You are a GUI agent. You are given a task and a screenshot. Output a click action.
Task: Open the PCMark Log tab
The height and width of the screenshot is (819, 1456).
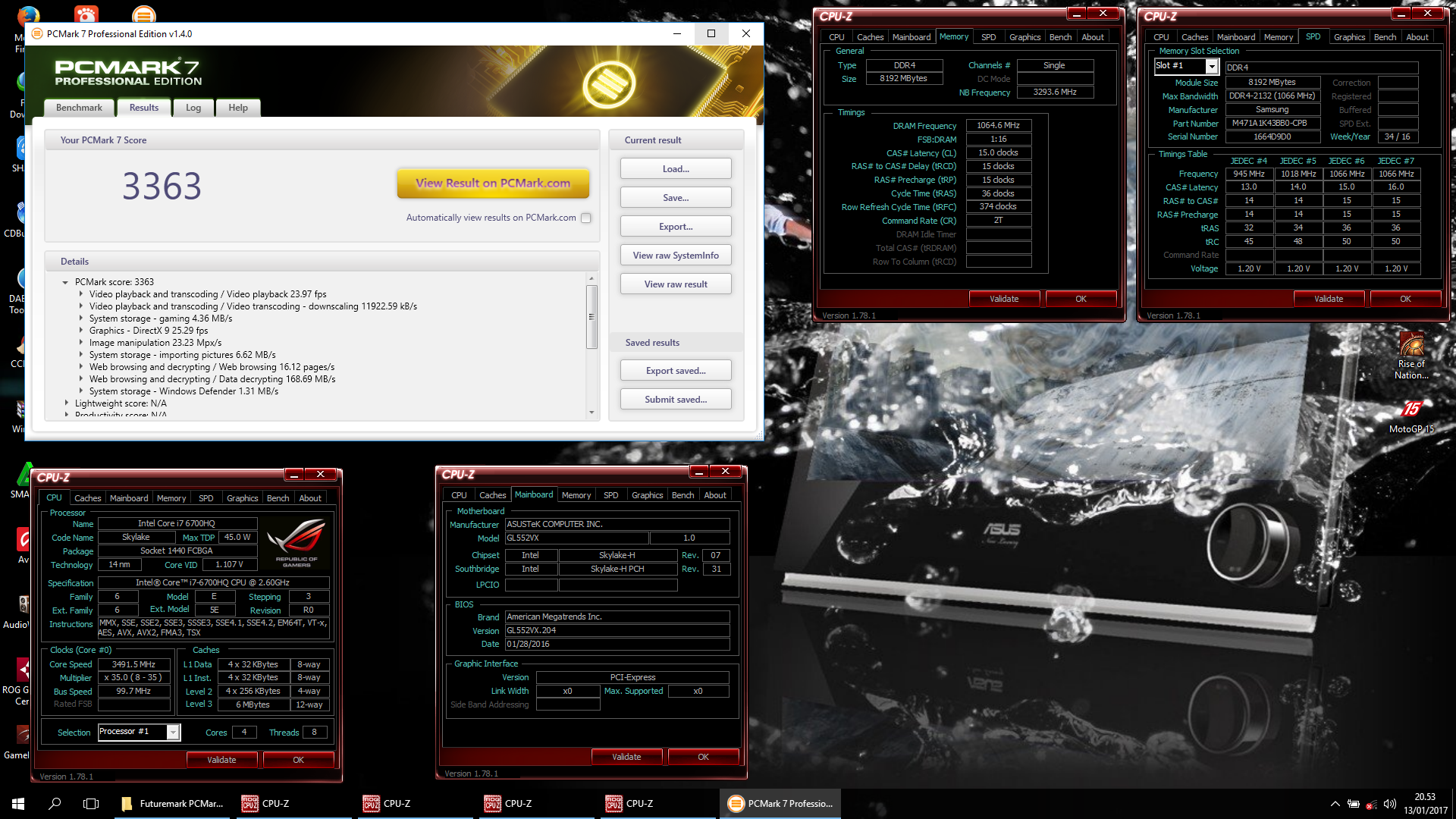click(x=193, y=108)
